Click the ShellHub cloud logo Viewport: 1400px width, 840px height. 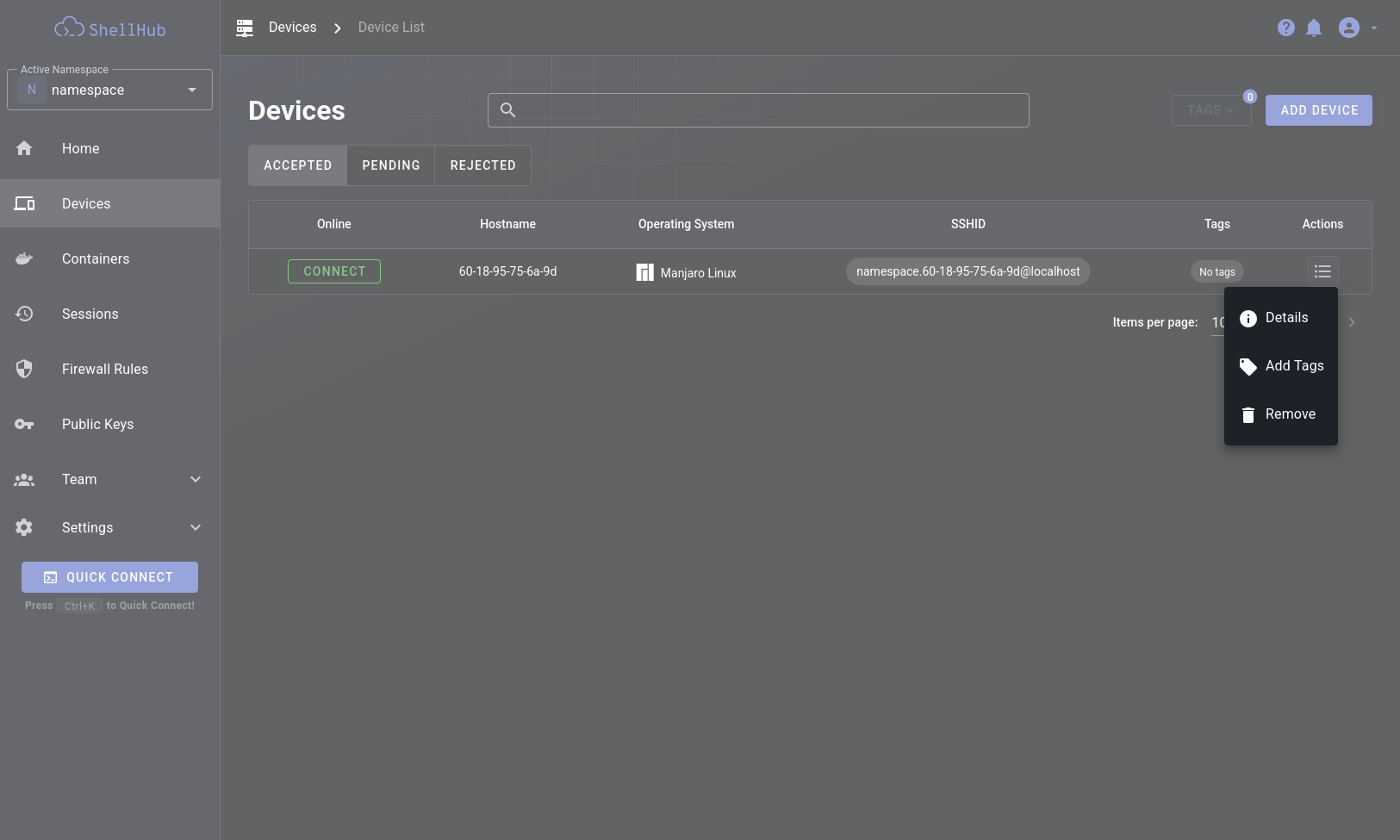coord(109,28)
